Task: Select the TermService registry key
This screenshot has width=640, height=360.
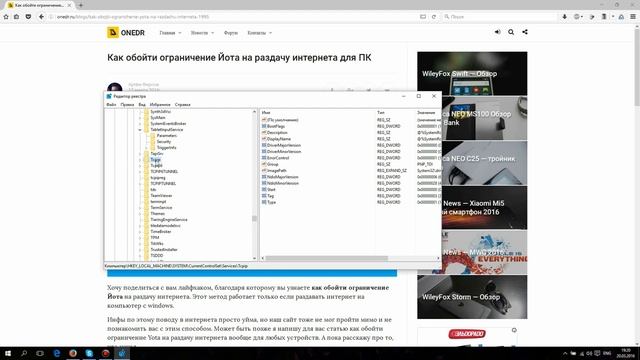Action: (x=161, y=207)
